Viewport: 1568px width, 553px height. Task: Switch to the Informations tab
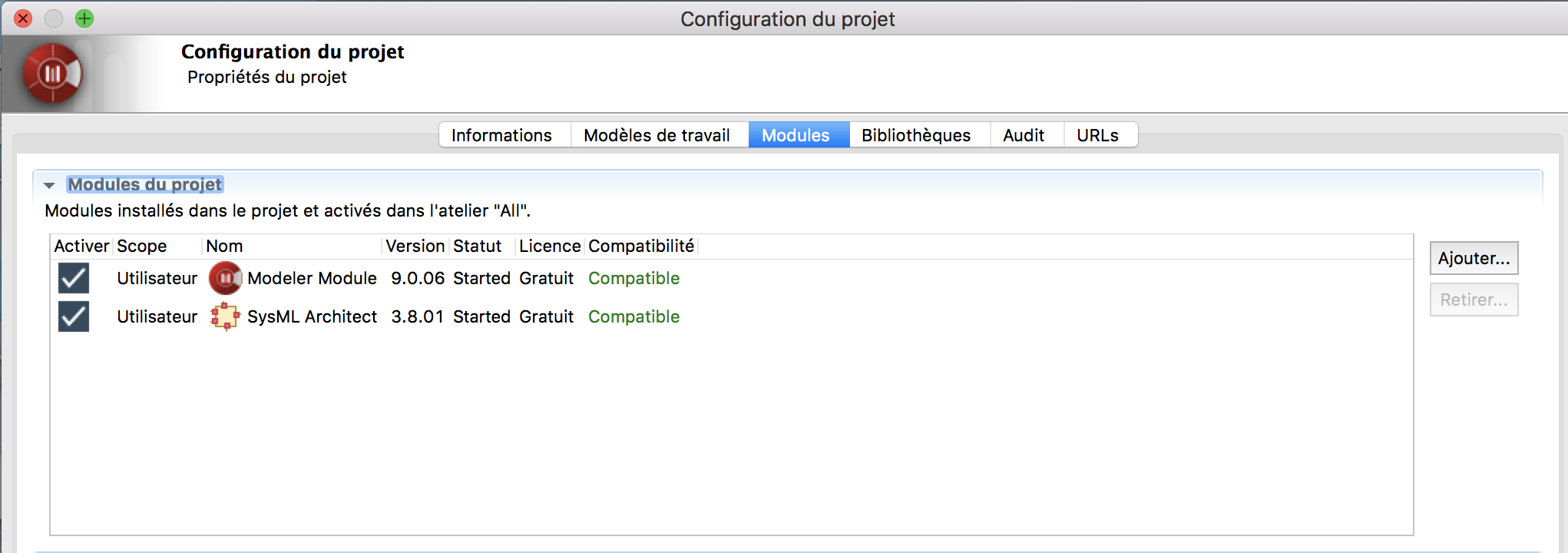[501, 135]
